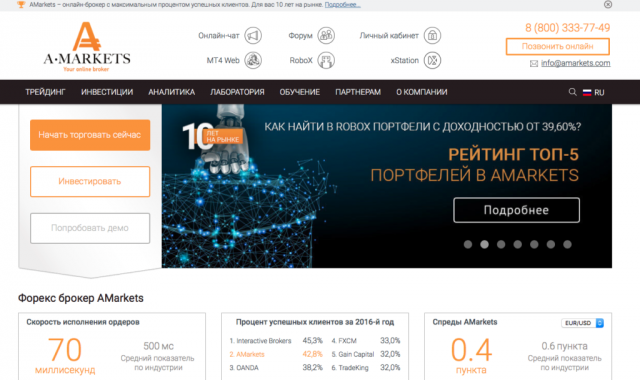Image resolution: width=640 pixels, height=380 pixels.
Task: Click the MT4 Web text link
Action: coord(223,60)
